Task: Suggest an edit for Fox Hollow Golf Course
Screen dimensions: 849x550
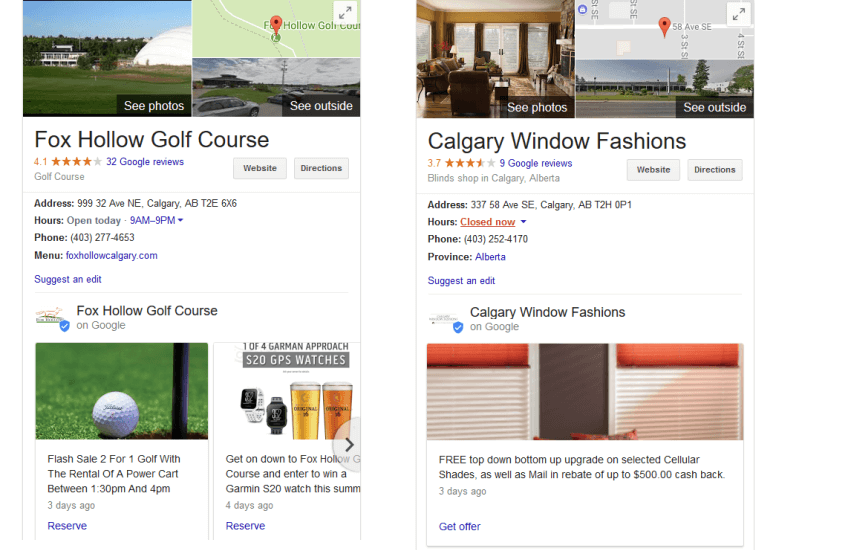Action: pyautogui.click(x=68, y=279)
